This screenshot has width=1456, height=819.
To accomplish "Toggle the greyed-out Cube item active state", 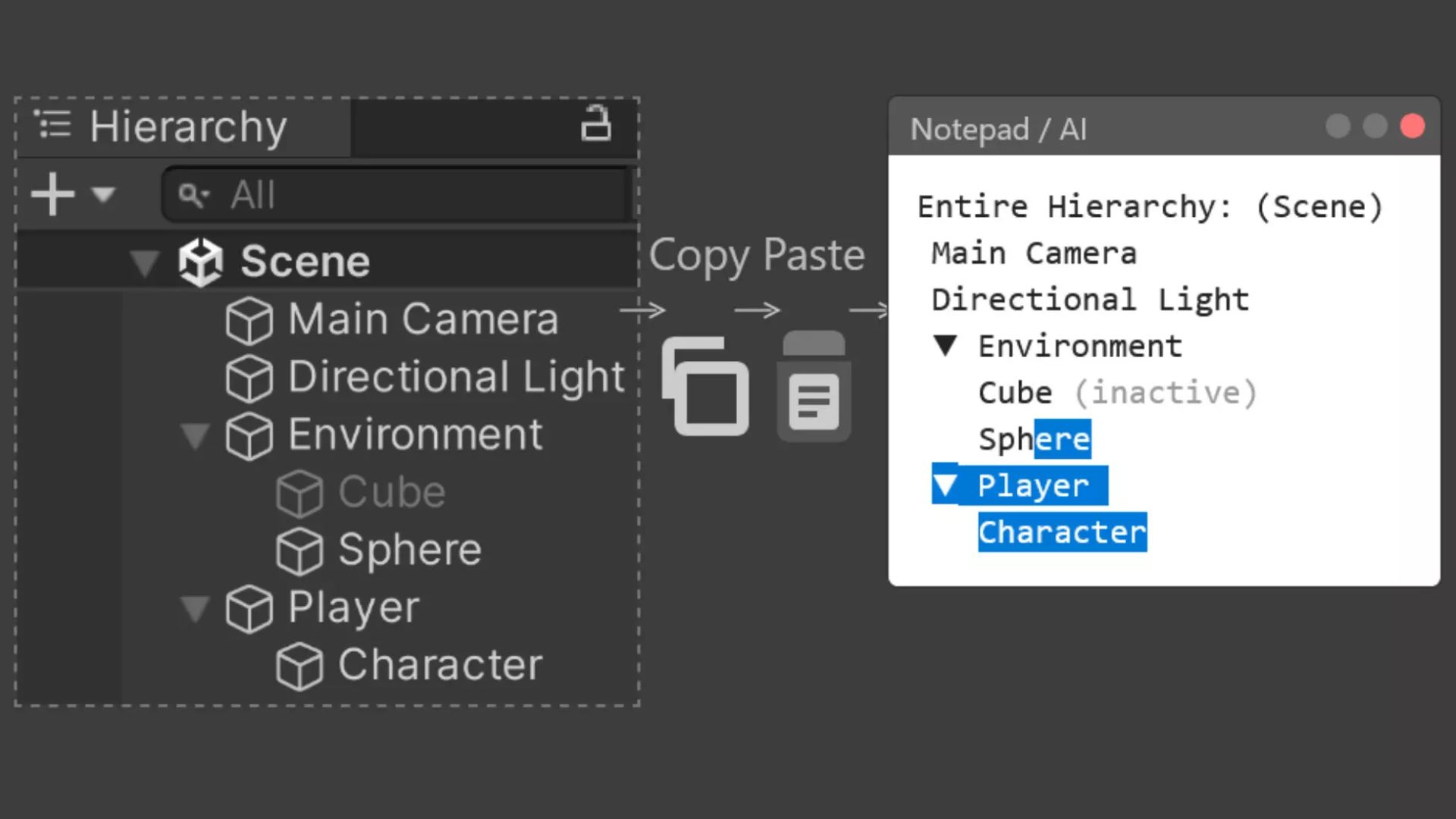I will pyautogui.click(x=299, y=492).
